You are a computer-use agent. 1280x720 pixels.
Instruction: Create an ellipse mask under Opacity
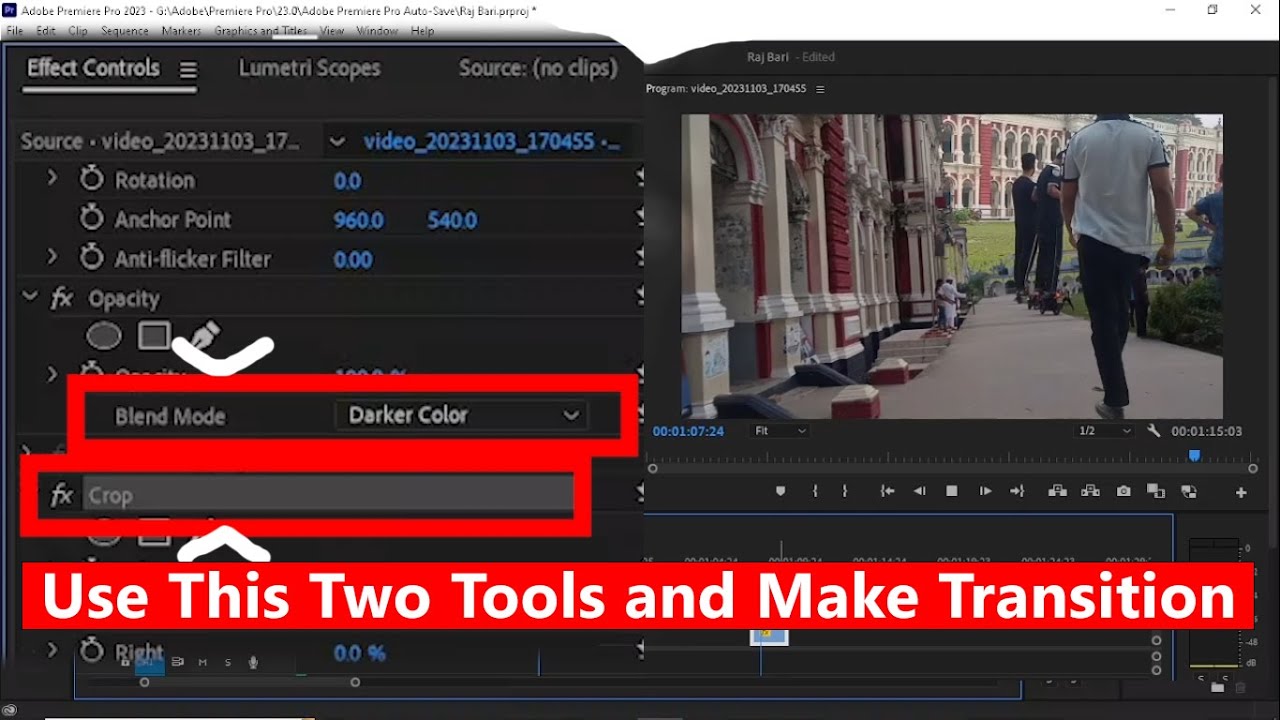(104, 336)
